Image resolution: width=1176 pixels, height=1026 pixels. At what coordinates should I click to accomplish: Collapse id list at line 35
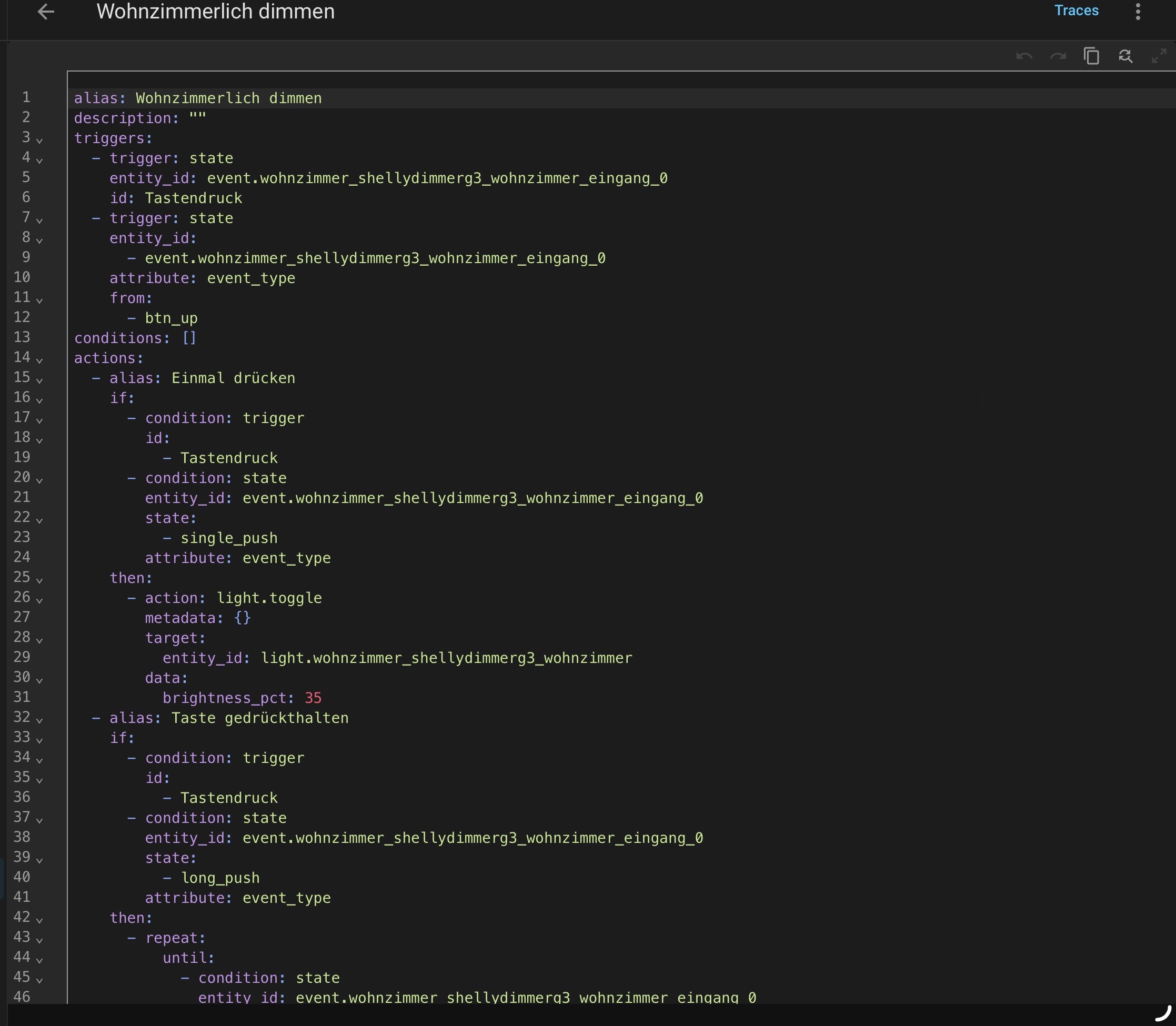coord(39,779)
